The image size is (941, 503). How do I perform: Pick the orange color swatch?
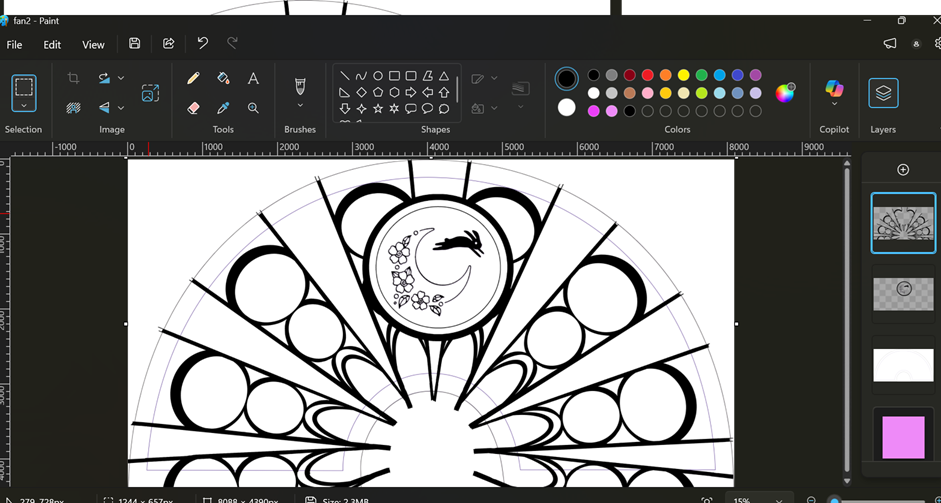point(666,75)
